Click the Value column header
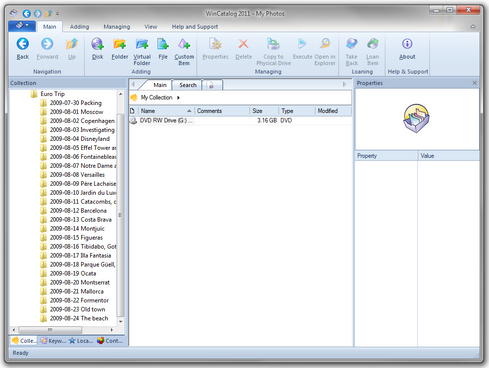The image size is (489, 368). click(448, 156)
